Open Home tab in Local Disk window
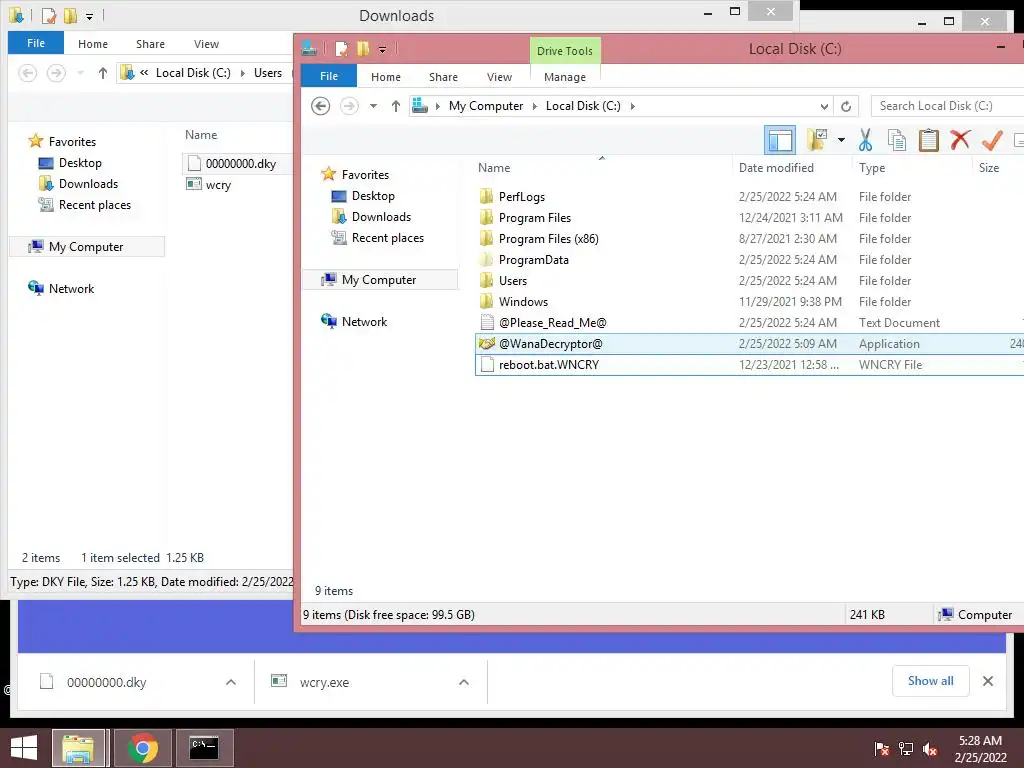Viewport: 1024px width, 768px height. [385, 76]
